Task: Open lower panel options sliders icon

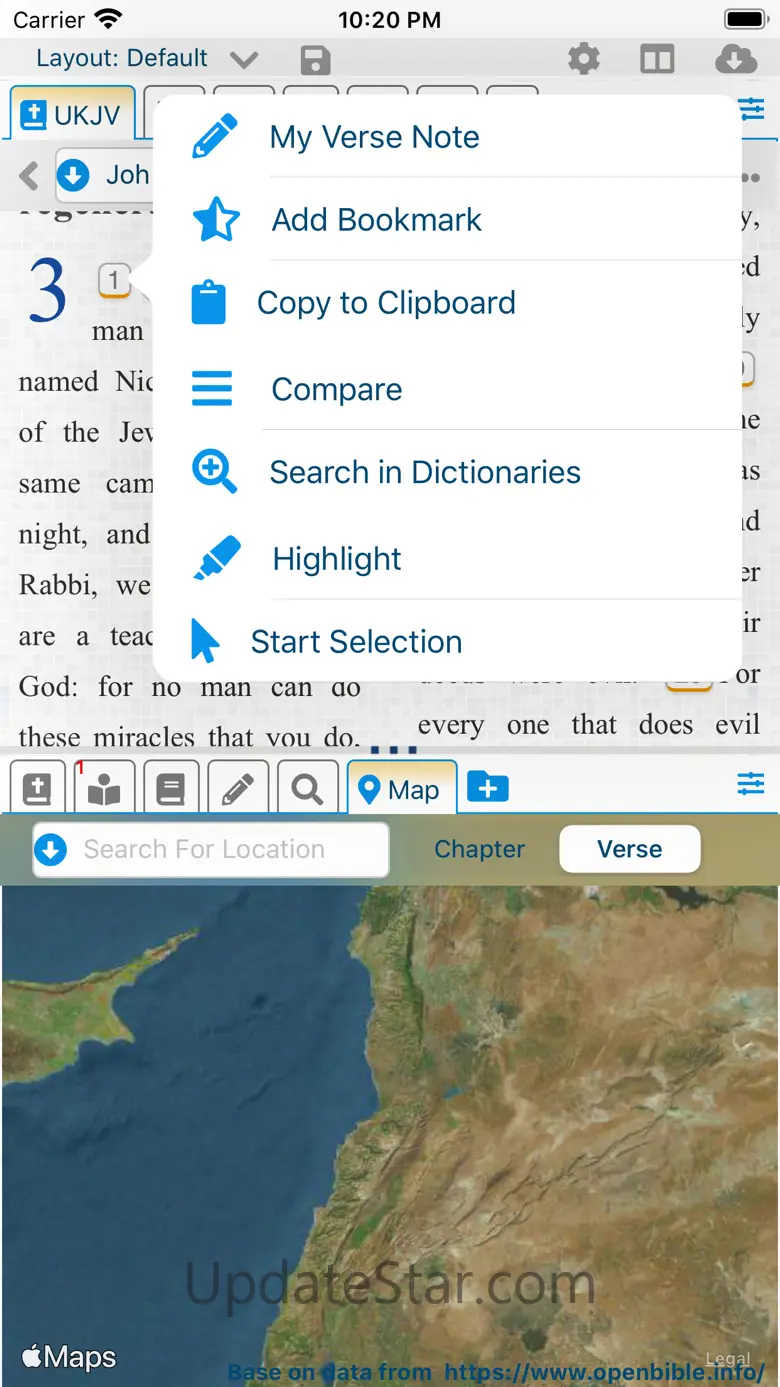Action: 750,784
